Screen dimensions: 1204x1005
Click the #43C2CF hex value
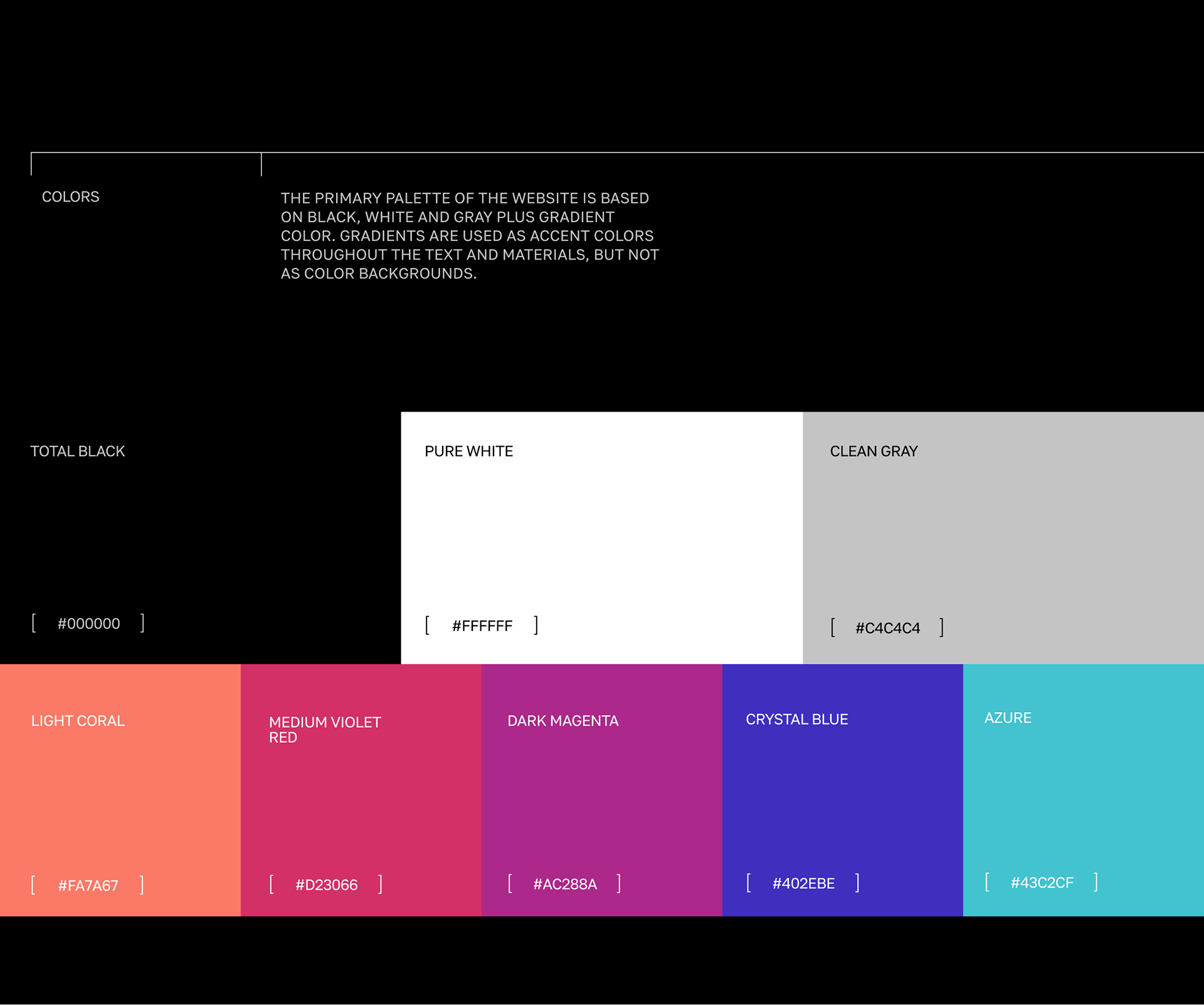(1042, 883)
